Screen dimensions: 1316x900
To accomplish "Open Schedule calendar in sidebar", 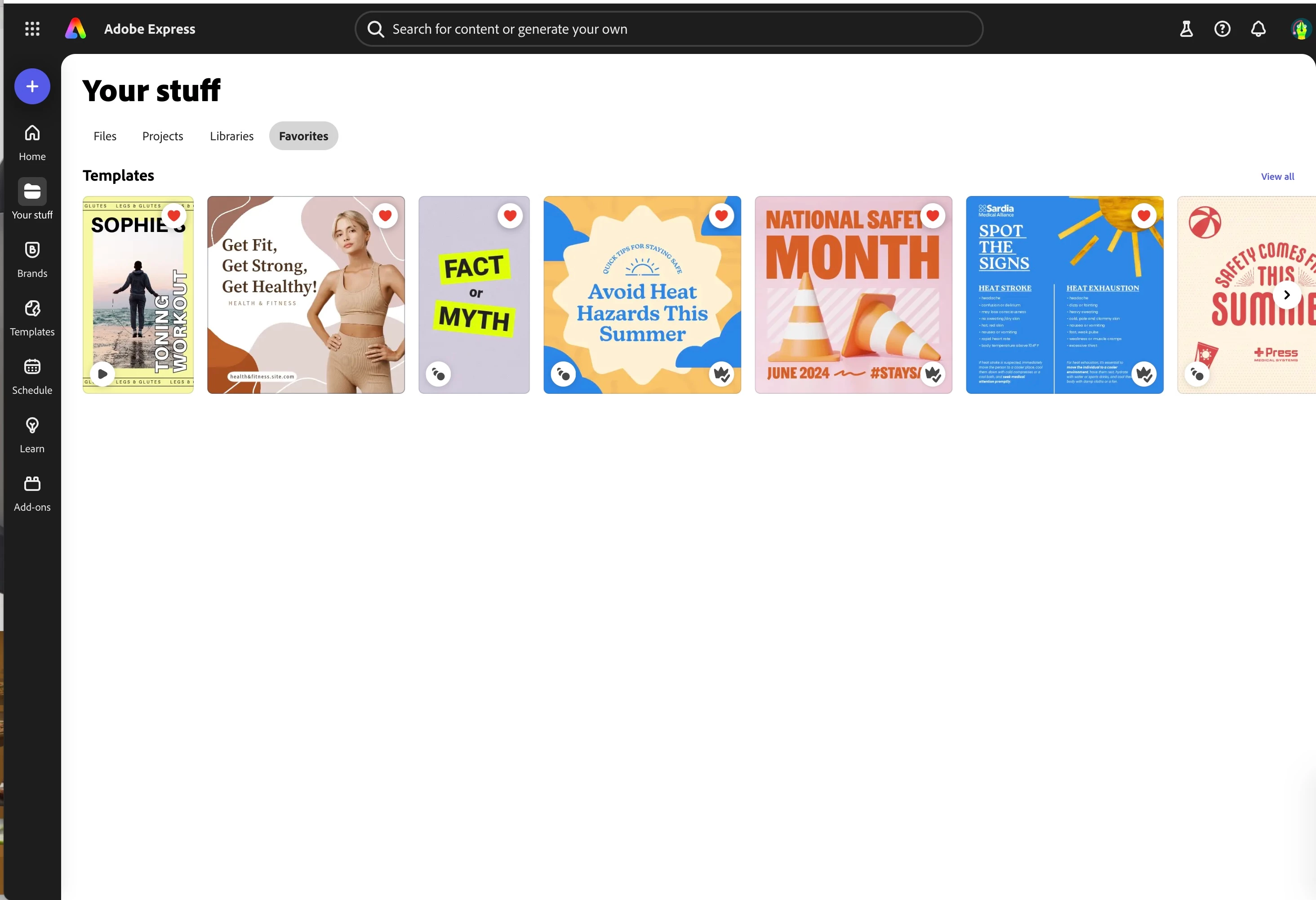I will tap(32, 377).
